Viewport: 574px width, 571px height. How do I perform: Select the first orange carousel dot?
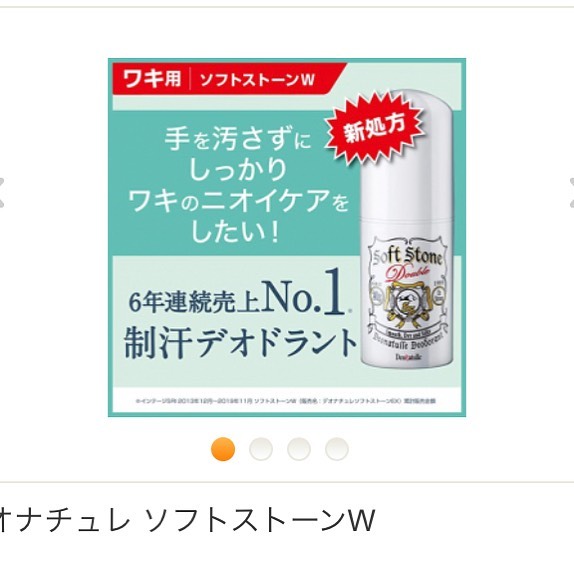pyautogui.click(x=223, y=449)
